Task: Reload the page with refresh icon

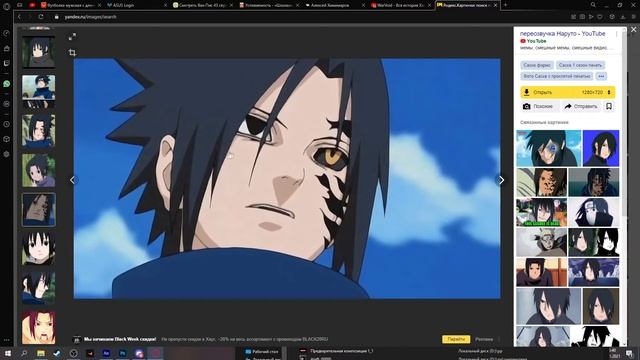Action: coord(41,17)
